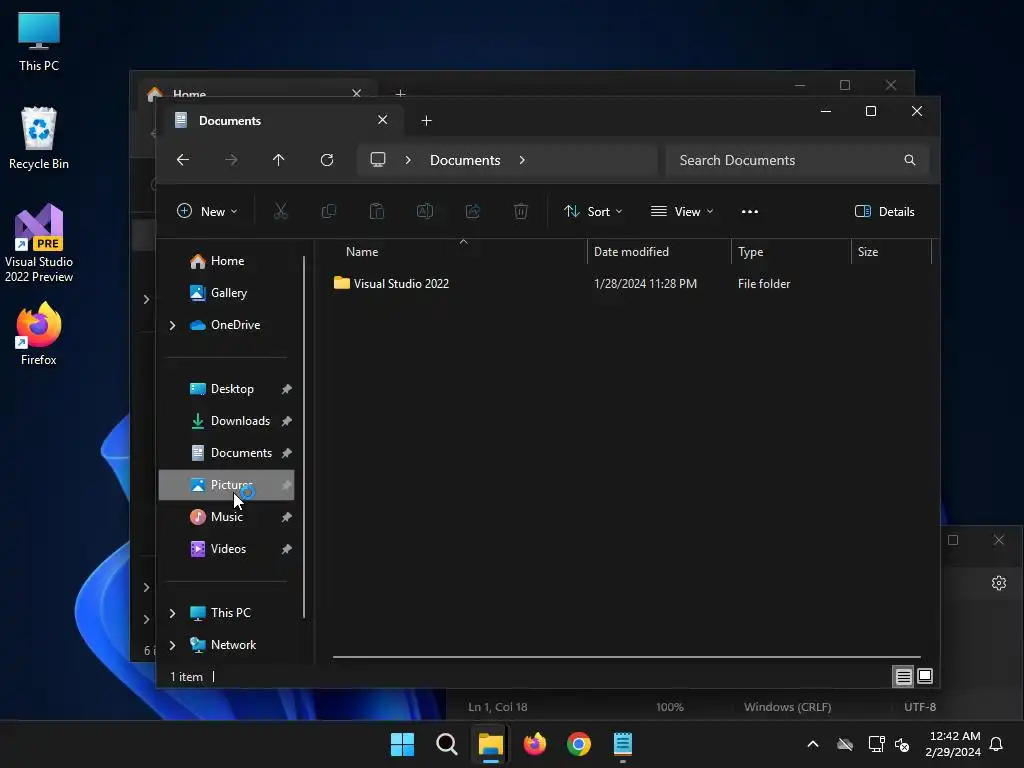The height and width of the screenshot is (768, 1024).
Task: Select the Recycle Bin desktop icon
Action: [39, 138]
